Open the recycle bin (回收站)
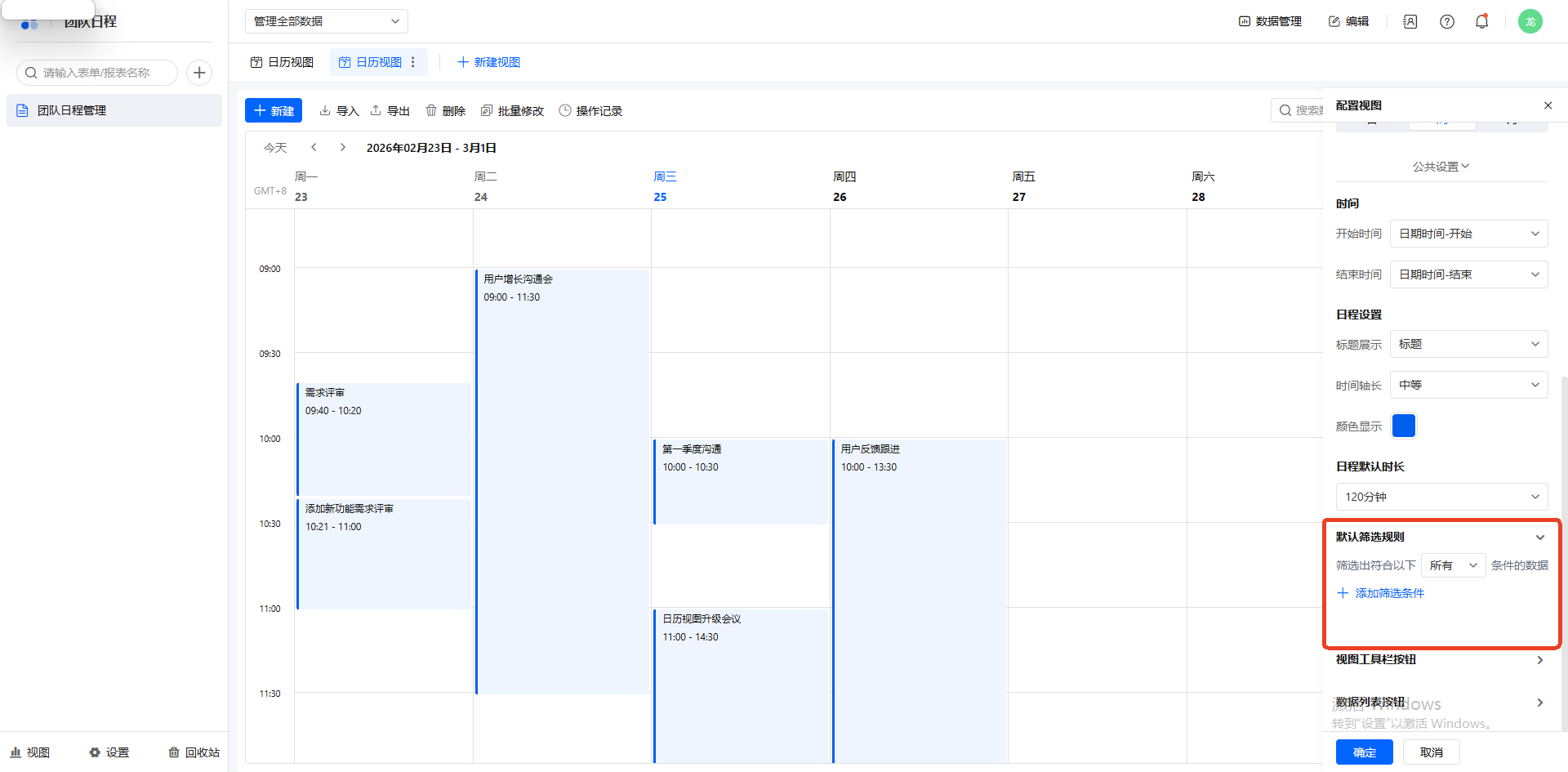The image size is (1568, 772). click(x=194, y=752)
